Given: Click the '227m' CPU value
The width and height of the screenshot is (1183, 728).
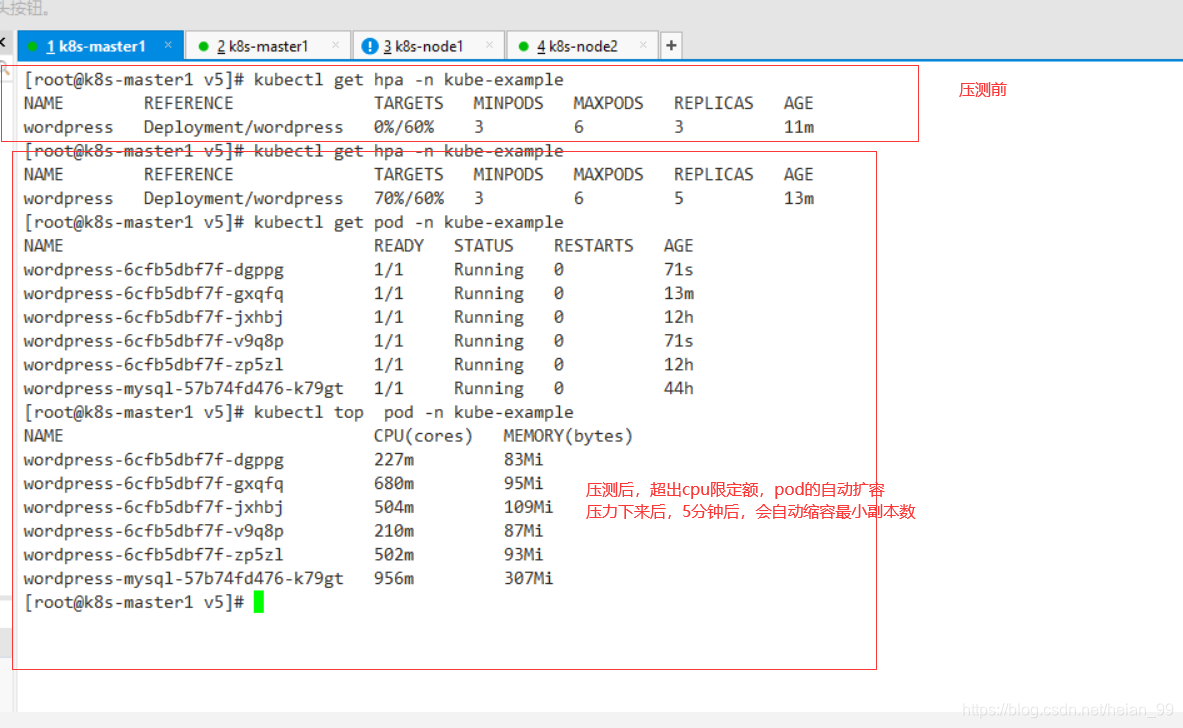Looking at the screenshot, I should 394,459.
